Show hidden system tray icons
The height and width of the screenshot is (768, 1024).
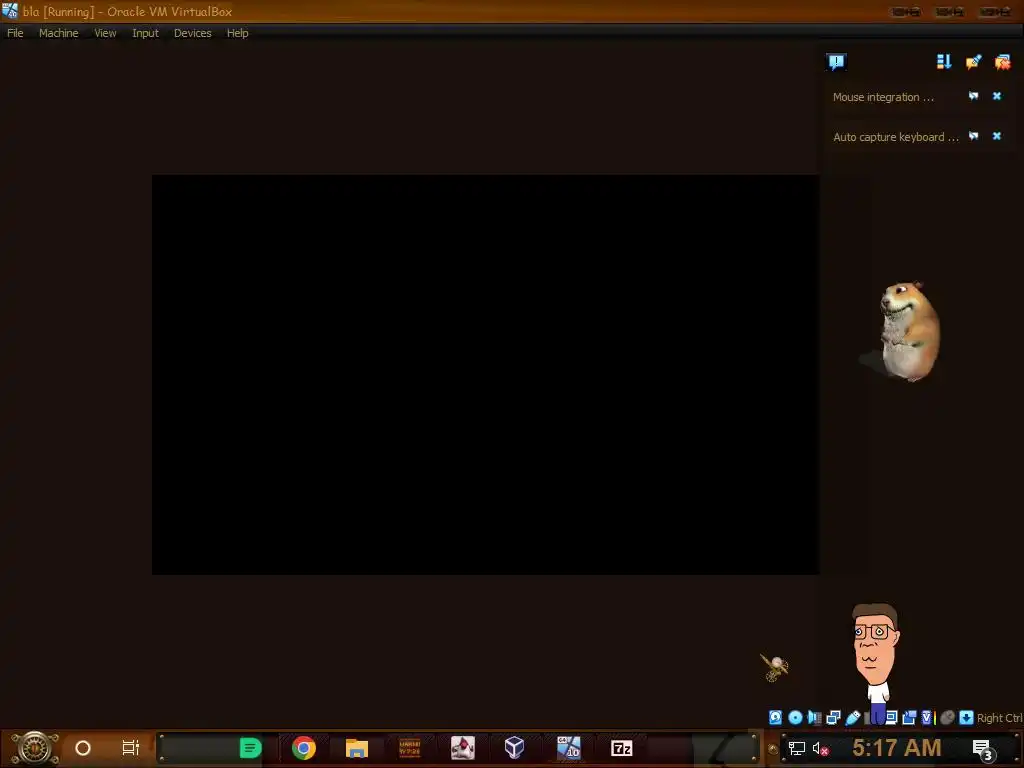tap(773, 748)
